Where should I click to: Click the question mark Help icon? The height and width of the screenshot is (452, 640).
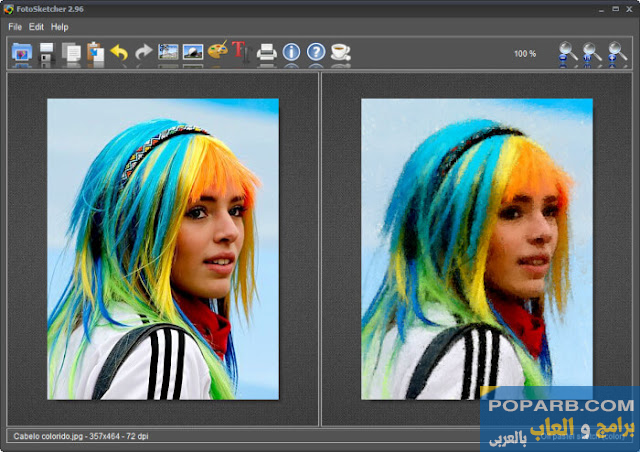316,52
